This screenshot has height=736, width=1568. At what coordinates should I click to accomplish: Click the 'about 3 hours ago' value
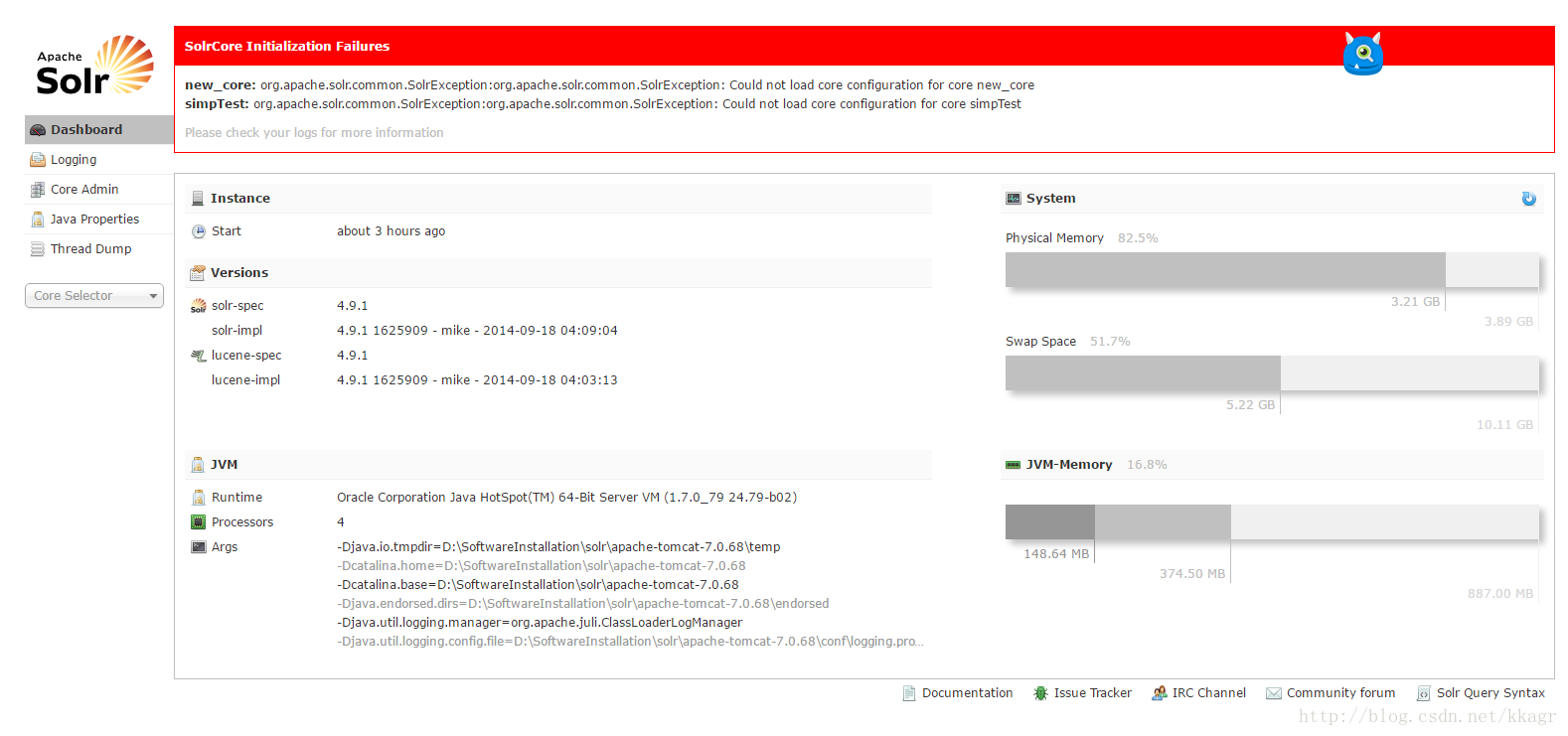click(391, 231)
